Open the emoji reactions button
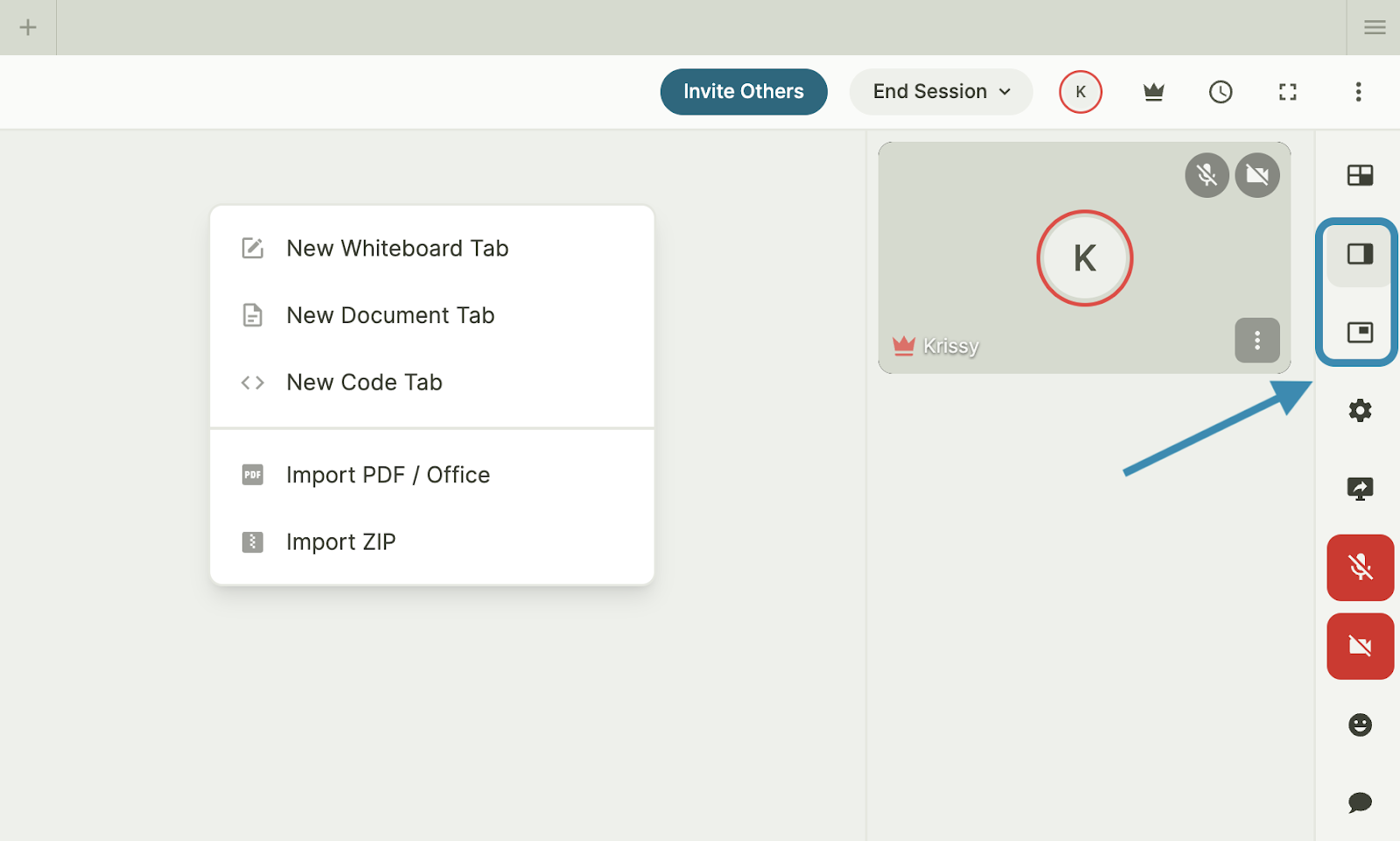This screenshot has height=841, width=1400. 1360,725
